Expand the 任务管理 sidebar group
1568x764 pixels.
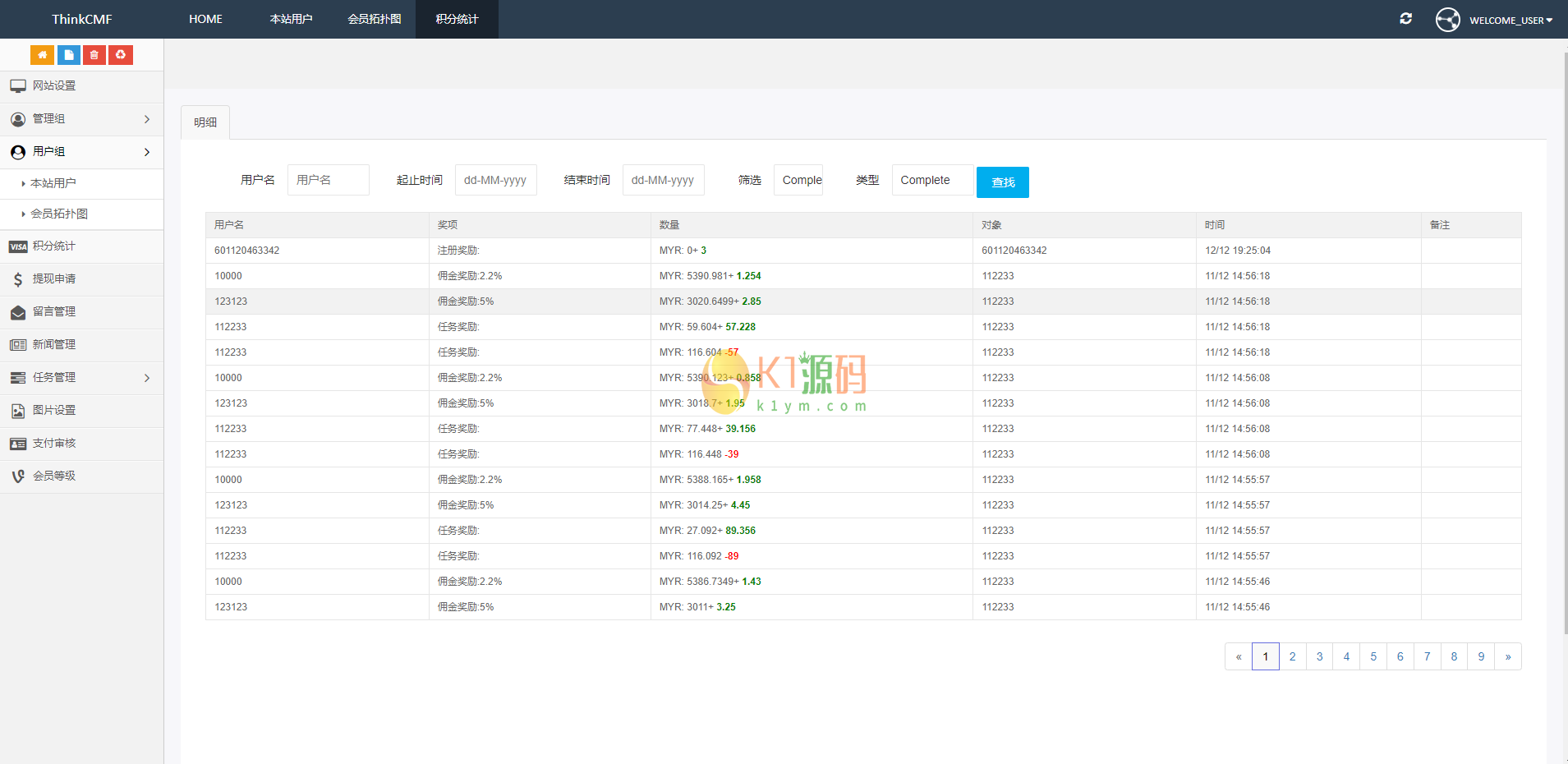pyautogui.click(x=80, y=378)
